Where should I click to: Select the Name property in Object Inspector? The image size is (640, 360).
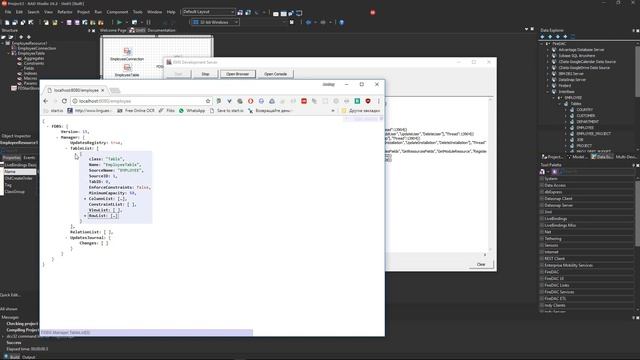coord(19,172)
